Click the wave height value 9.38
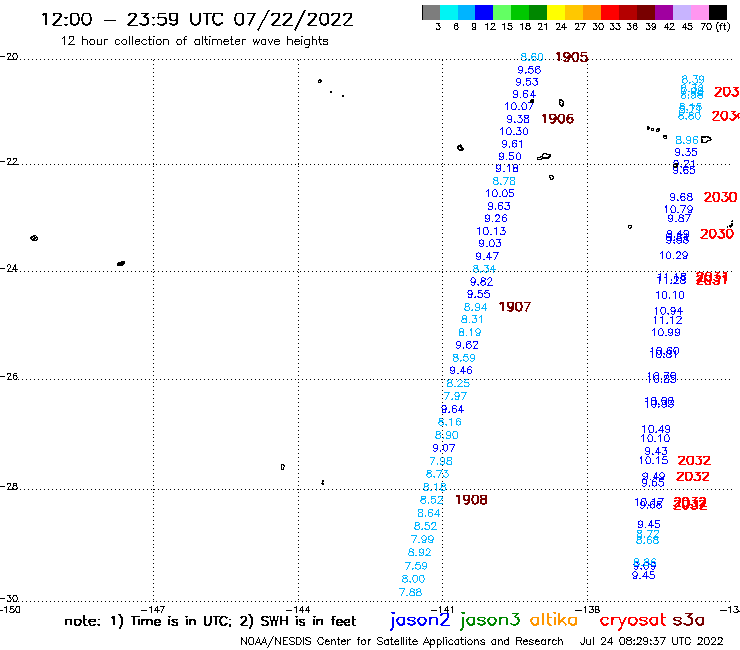The width and height of the screenshot is (740, 650). pos(518,119)
